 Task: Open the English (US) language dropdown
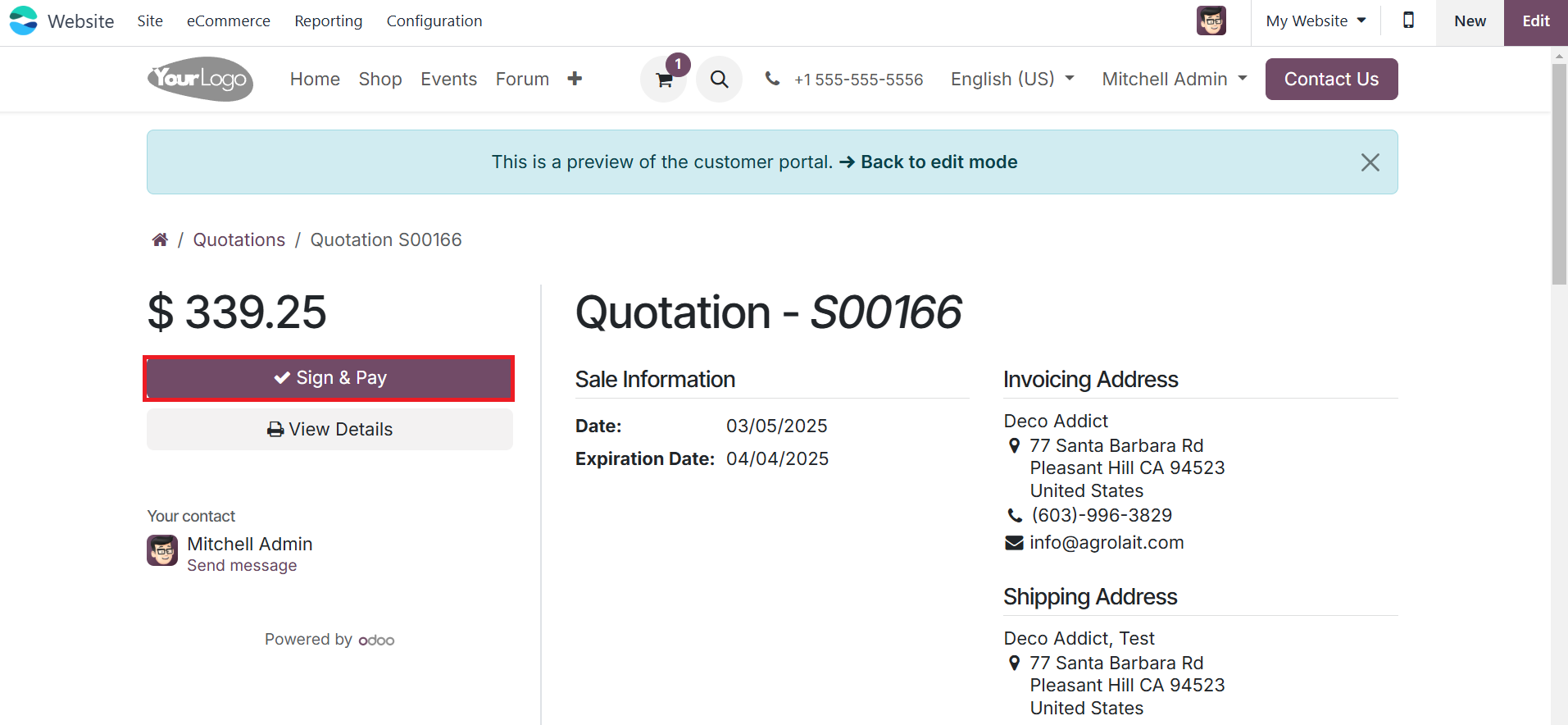(x=1012, y=79)
